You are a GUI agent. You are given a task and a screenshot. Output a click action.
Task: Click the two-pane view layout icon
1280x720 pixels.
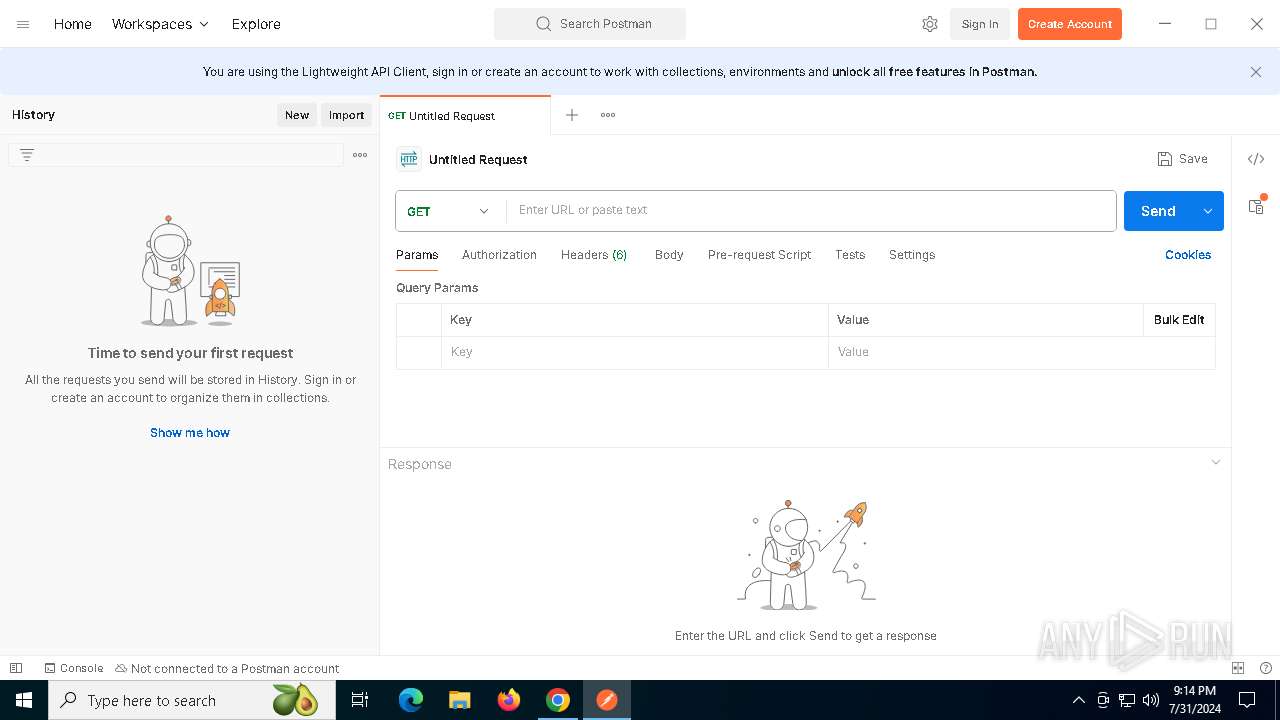[1238, 668]
